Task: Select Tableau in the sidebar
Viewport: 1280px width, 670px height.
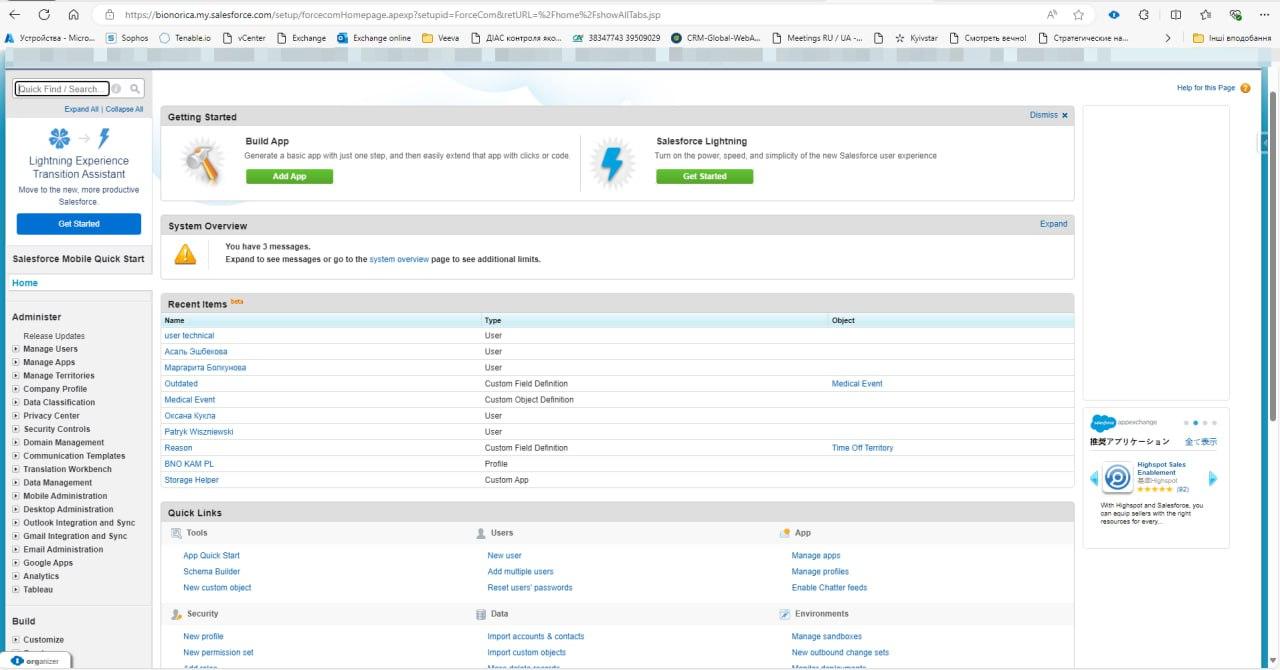Action: pos(38,589)
